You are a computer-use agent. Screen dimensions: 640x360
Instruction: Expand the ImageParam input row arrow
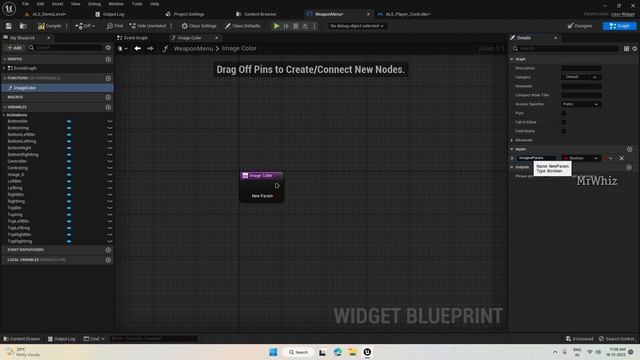[x=512, y=158]
